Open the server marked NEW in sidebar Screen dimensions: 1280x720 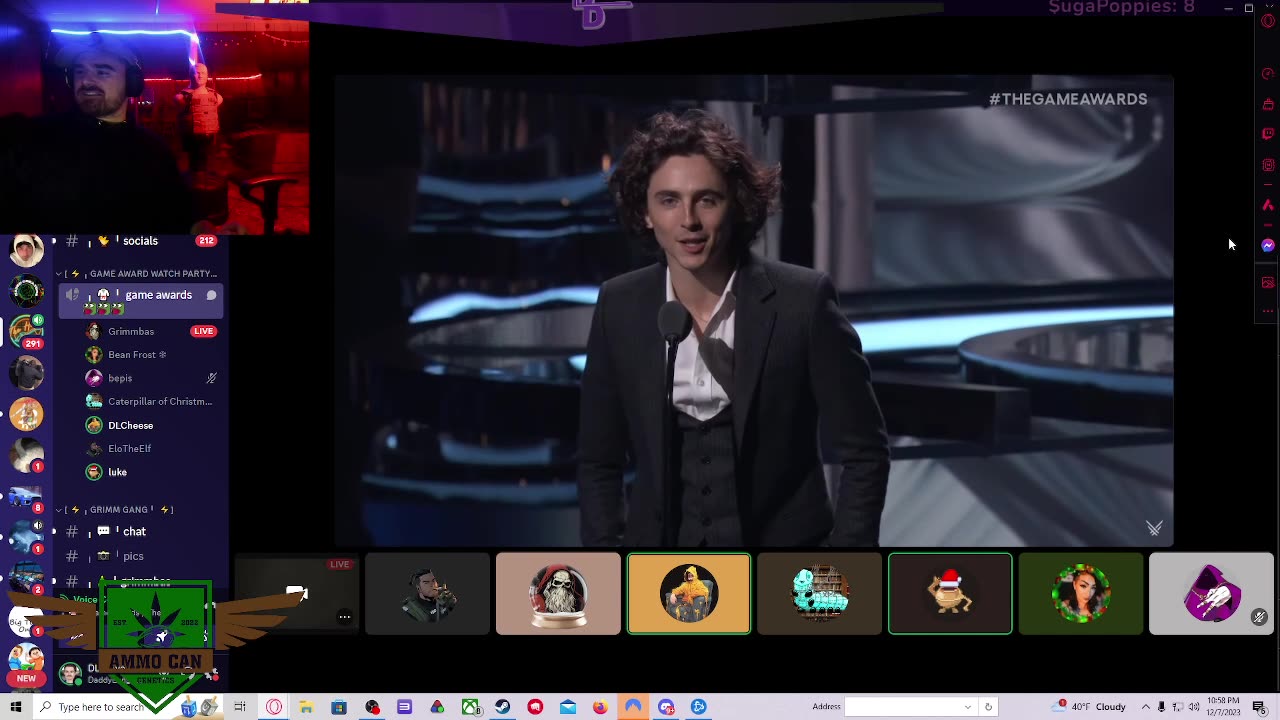point(26,664)
